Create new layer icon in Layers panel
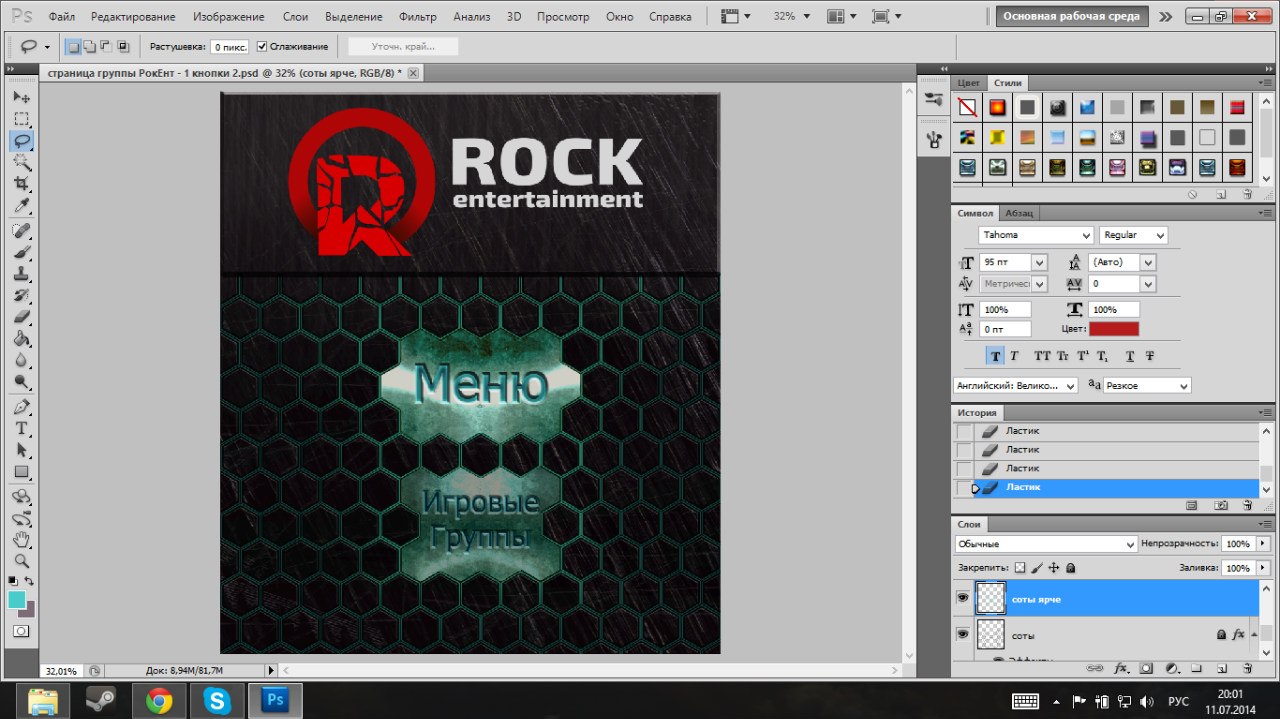This screenshot has width=1280, height=719. pyautogui.click(x=1221, y=667)
